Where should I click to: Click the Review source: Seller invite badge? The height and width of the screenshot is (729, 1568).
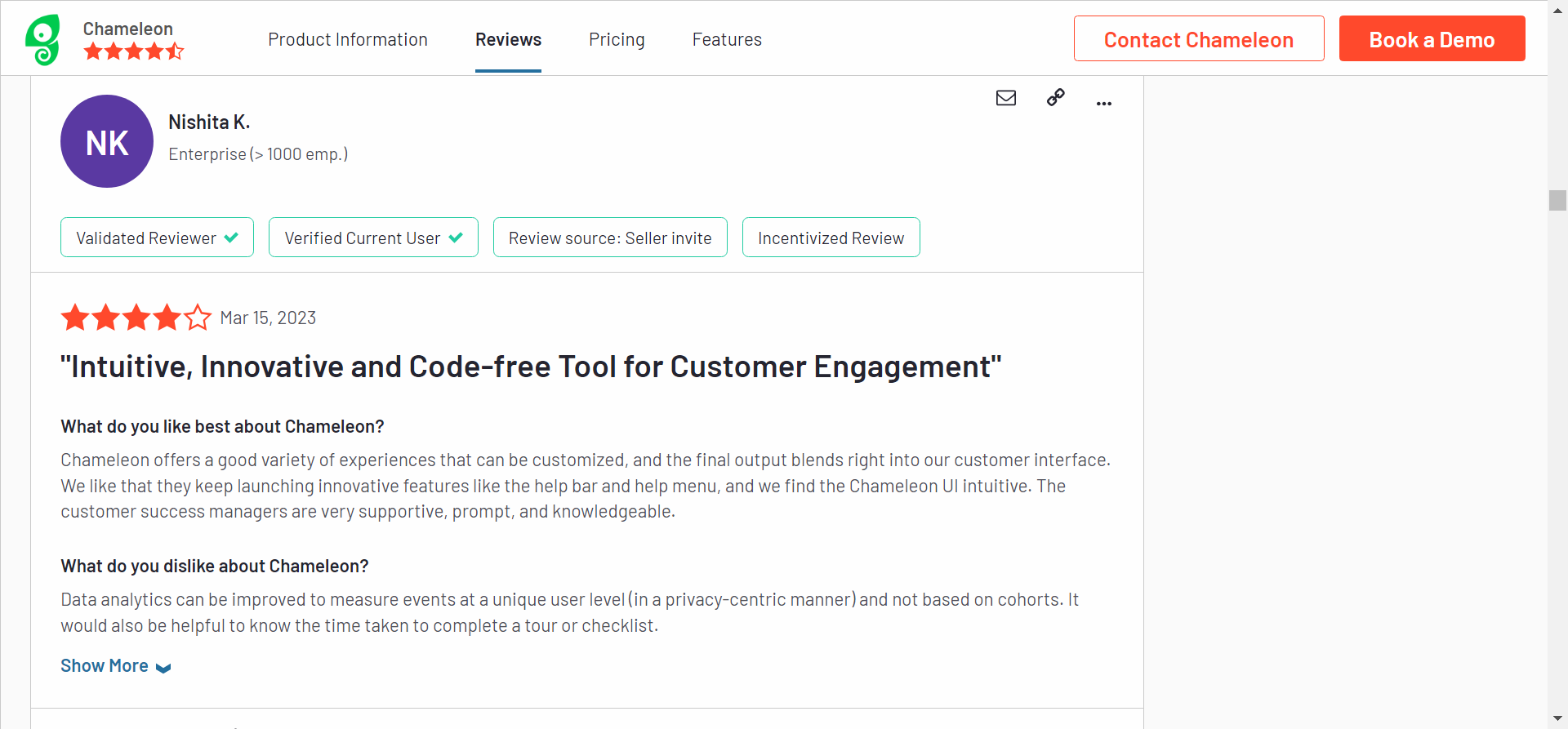coord(610,238)
